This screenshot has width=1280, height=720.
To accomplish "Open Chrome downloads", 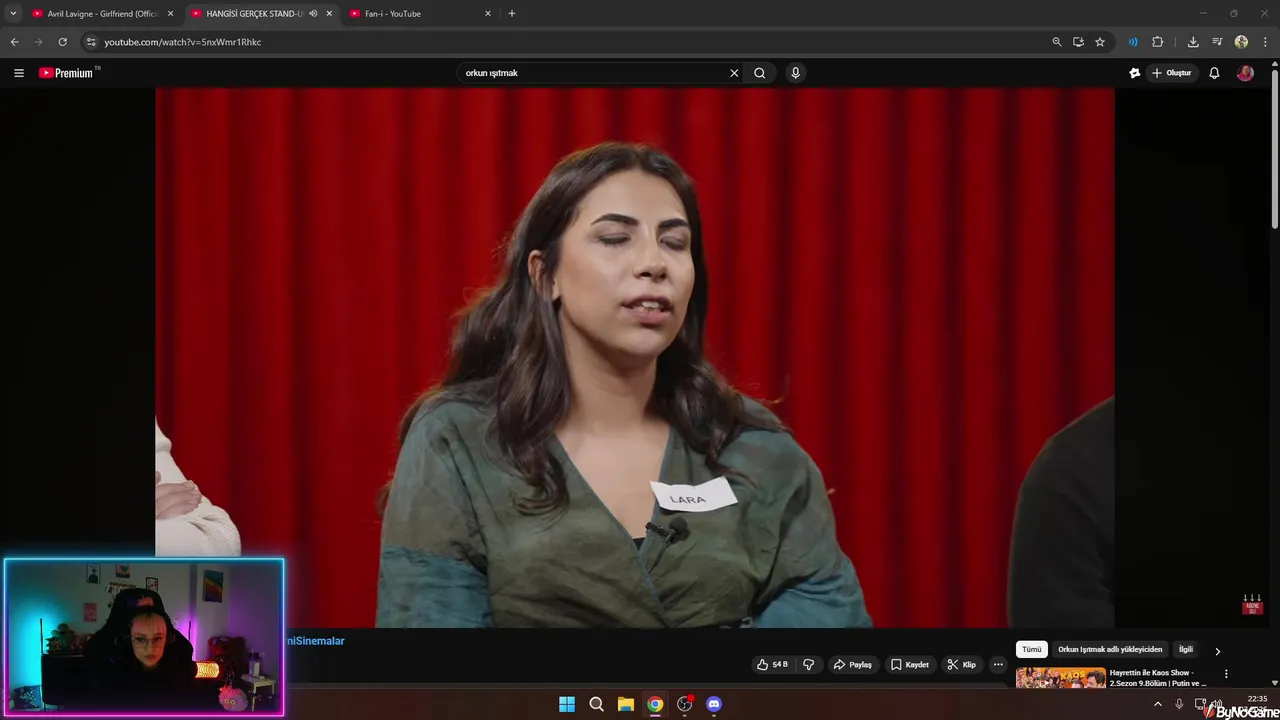I will coord(1193,42).
